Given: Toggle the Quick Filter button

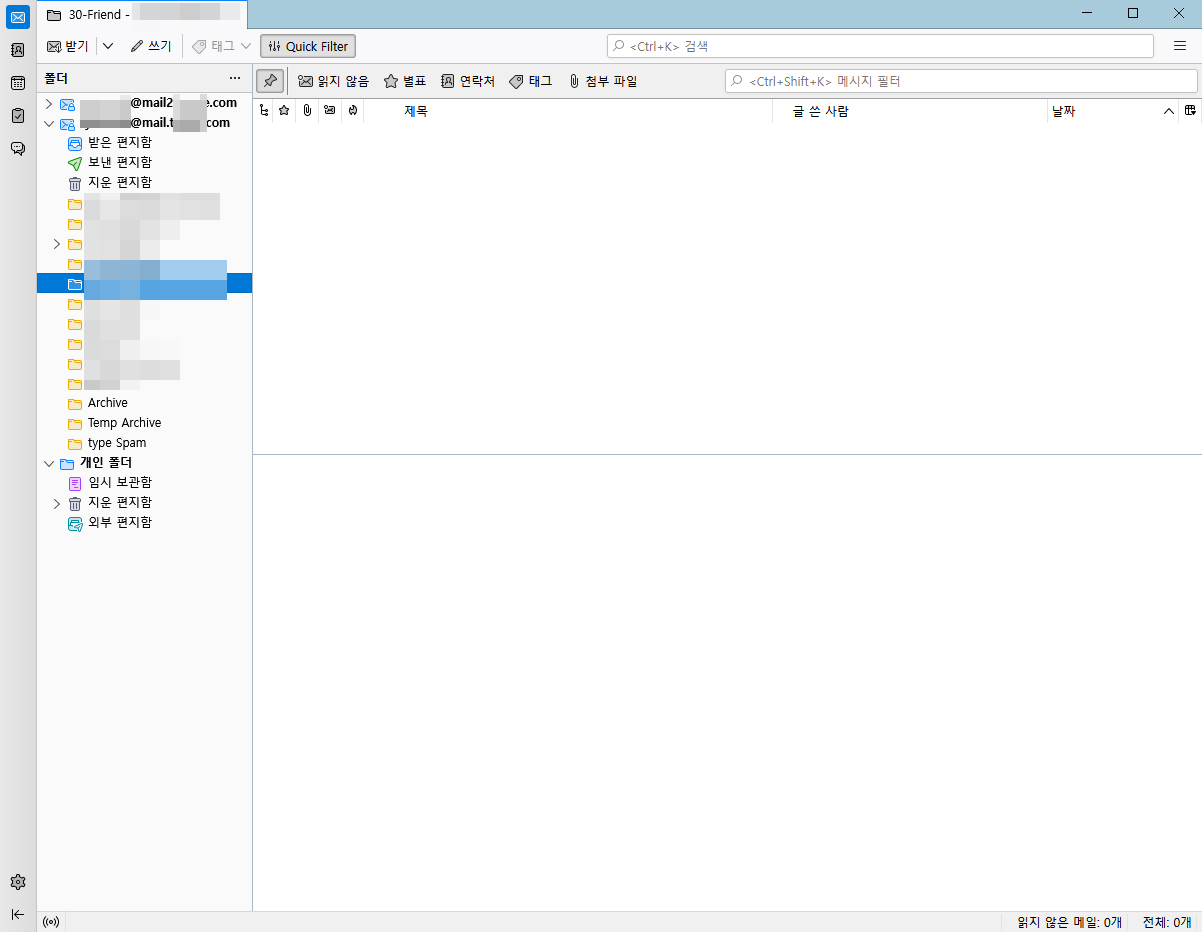Looking at the screenshot, I should 308,46.
